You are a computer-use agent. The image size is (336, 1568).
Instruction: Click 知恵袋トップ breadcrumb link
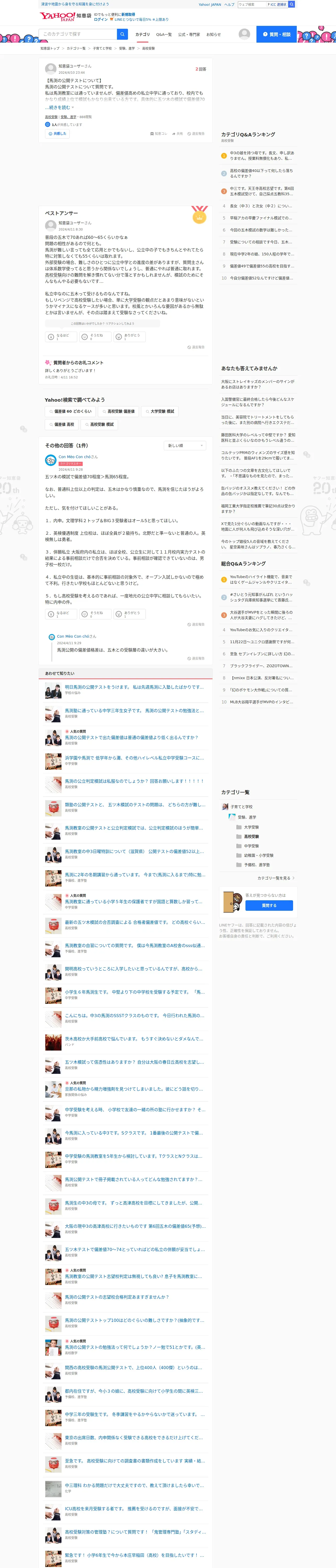tap(50, 48)
